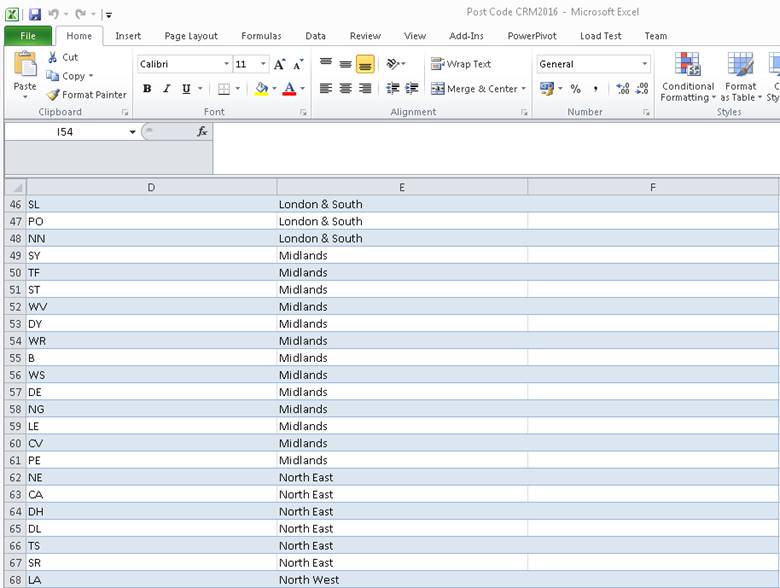Apply Comma Style format

click(595, 89)
